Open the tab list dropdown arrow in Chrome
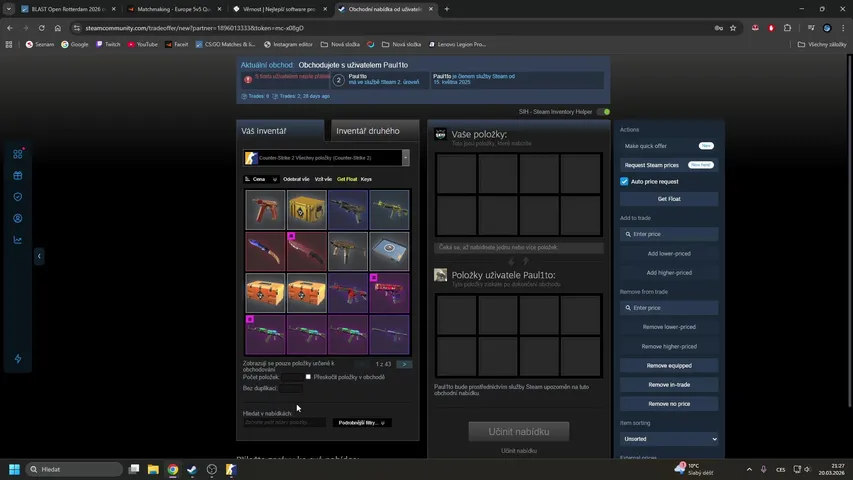853x480 pixels. coord(9,9)
